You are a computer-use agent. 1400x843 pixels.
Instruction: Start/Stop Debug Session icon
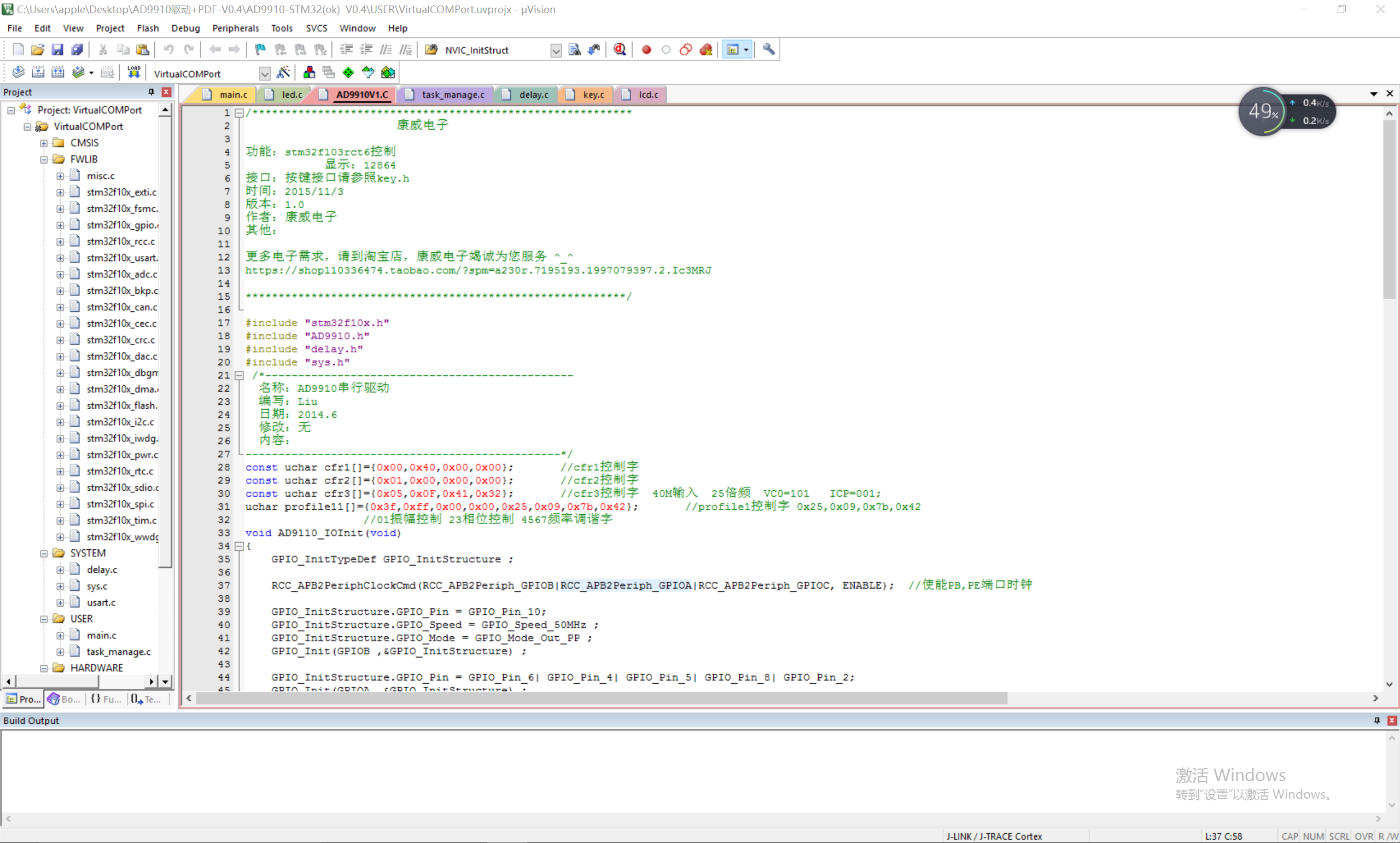[620, 50]
